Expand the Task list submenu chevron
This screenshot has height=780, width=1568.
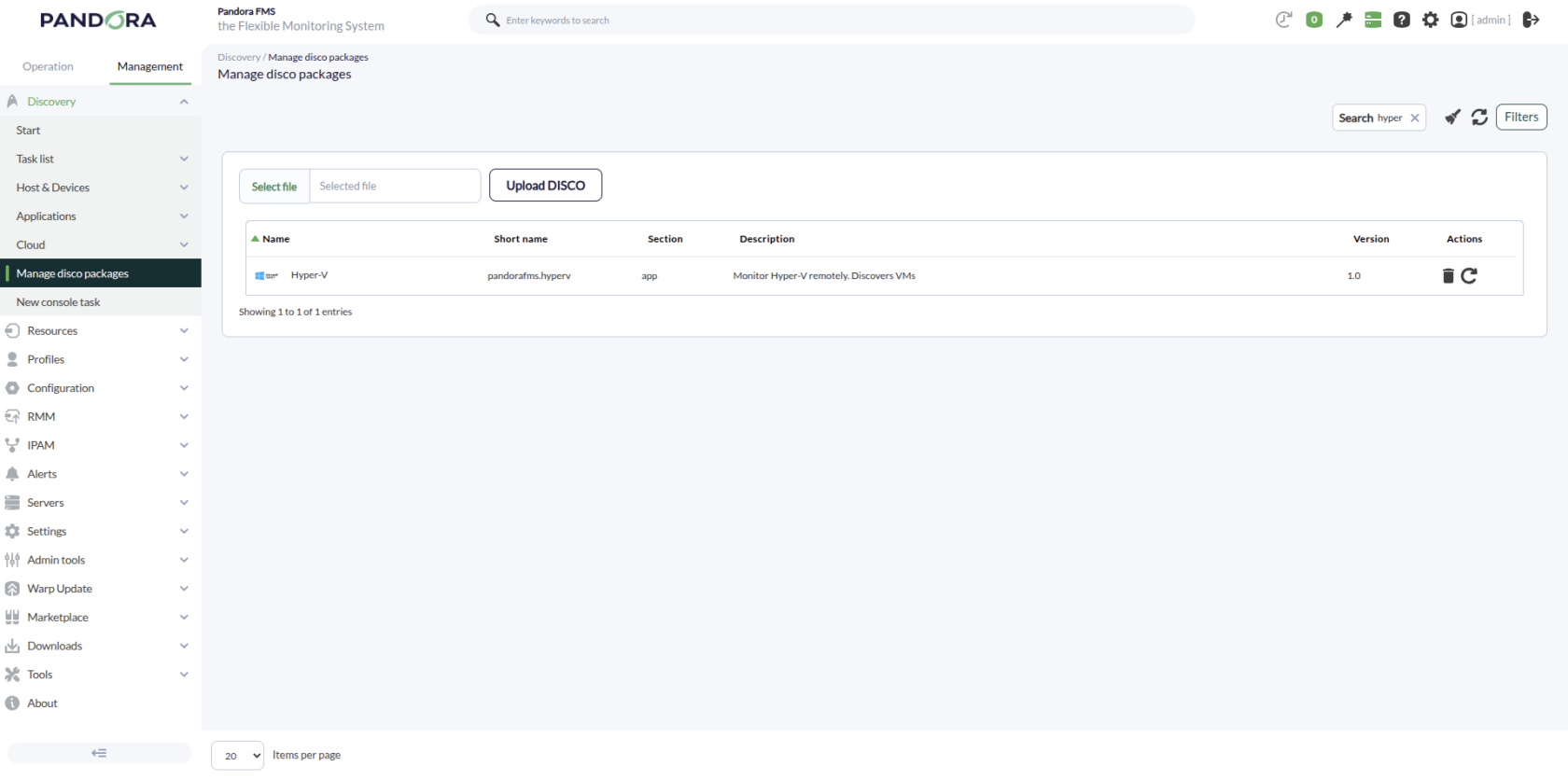184,159
